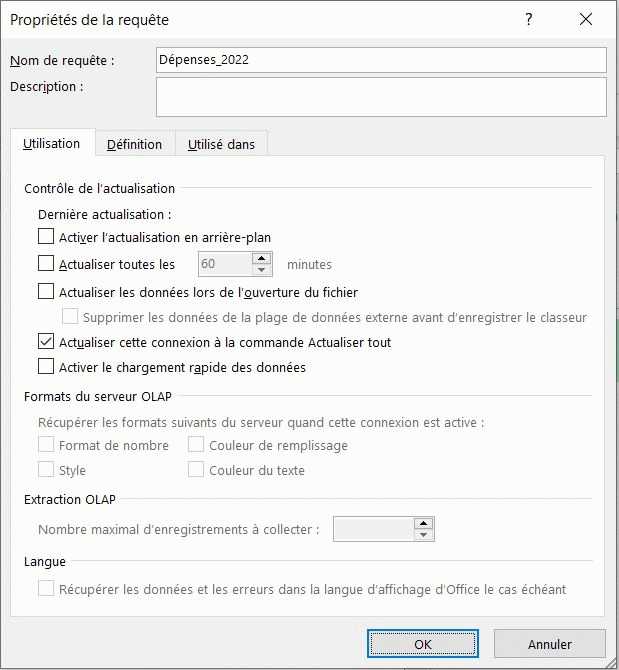Toggle Actualiser toutes les checkbox
This screenshot has width=619, height=670.
click(46, 264)
